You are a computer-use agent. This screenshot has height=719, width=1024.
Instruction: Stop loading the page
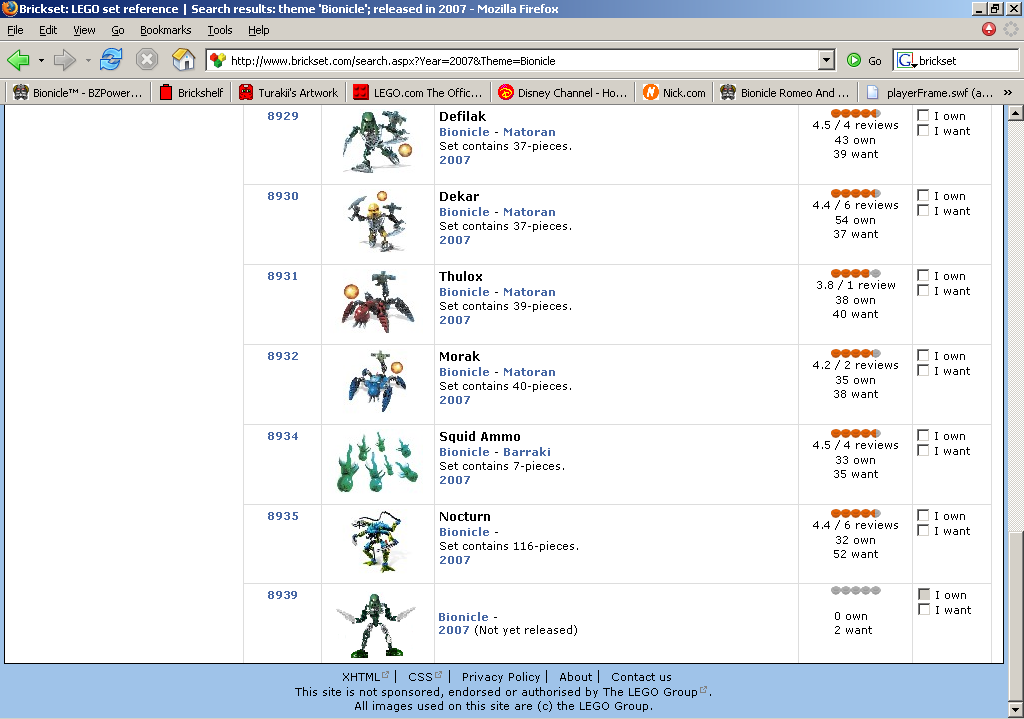148,60
